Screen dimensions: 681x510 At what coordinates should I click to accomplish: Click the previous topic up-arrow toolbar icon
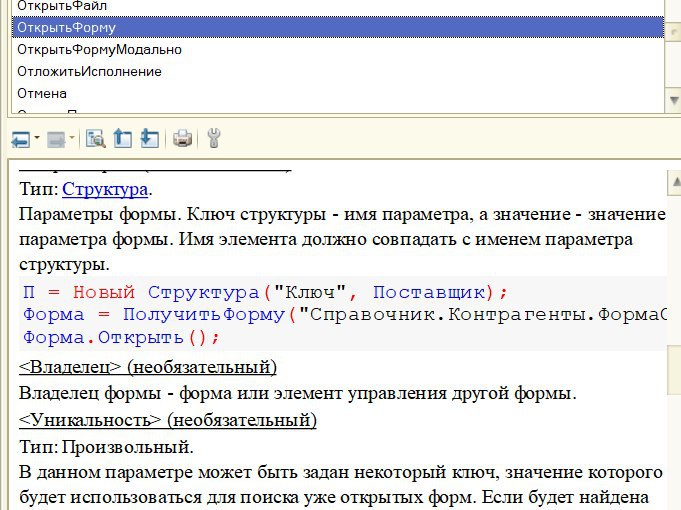click(x=122, y=139)
